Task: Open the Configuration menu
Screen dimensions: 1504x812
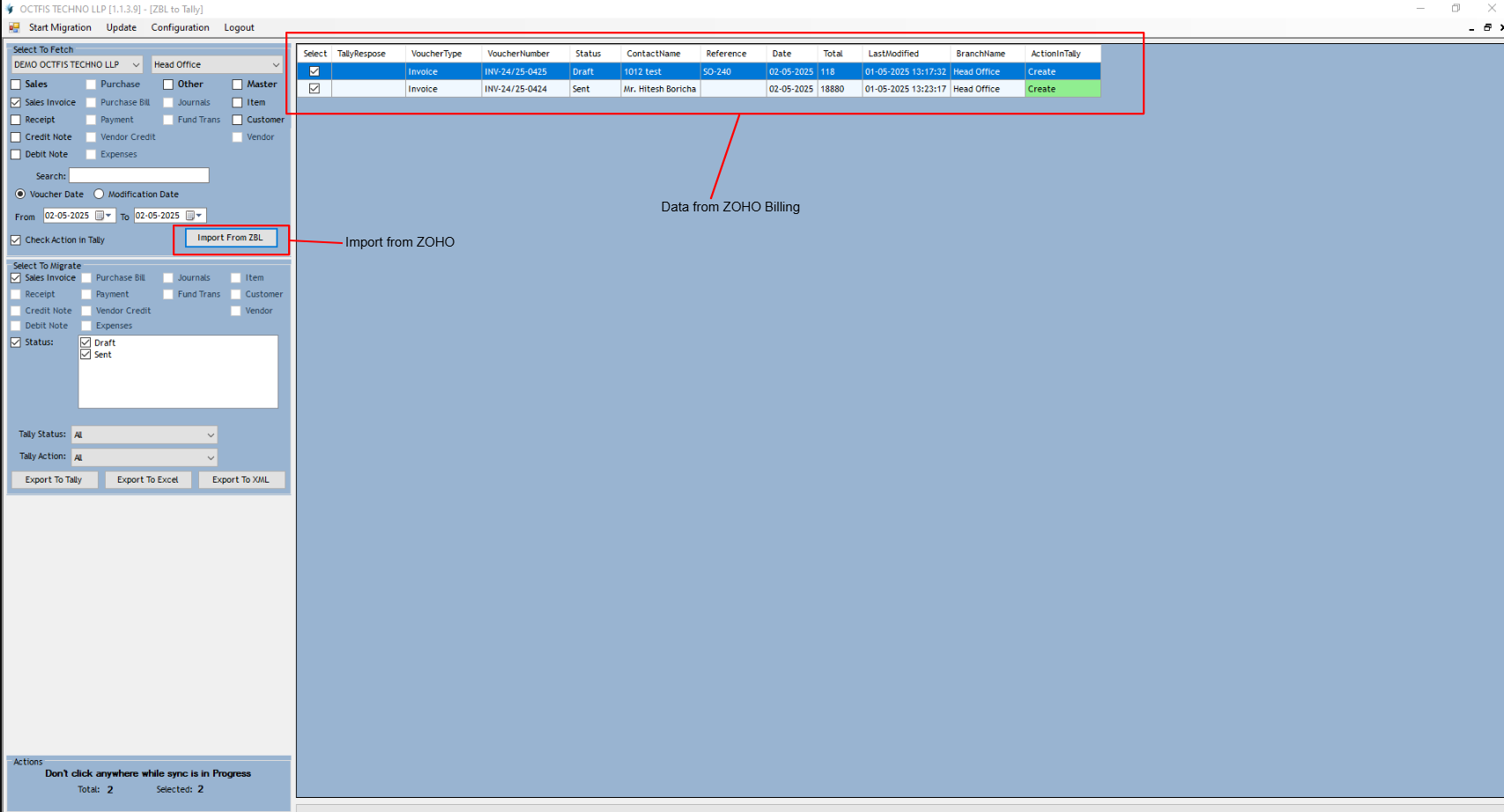Action: tap(180, 27)
